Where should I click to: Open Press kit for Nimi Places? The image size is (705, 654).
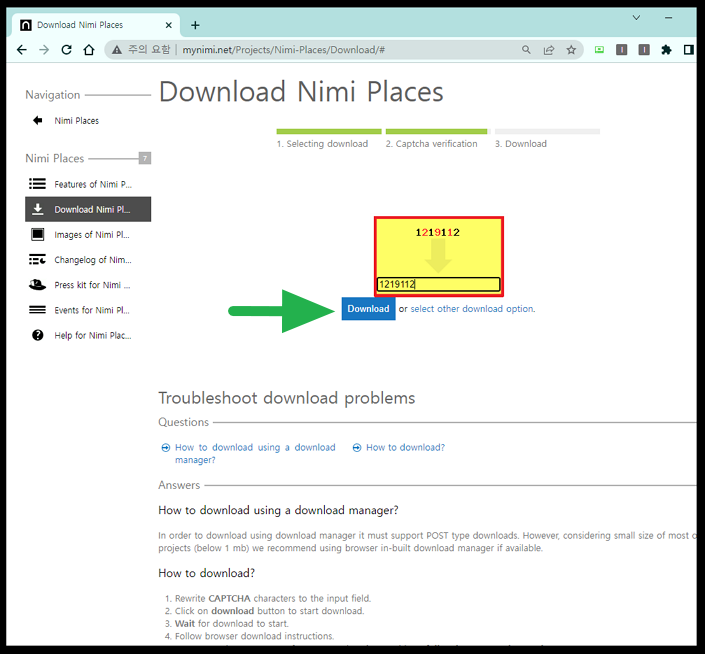coord(92,285)
